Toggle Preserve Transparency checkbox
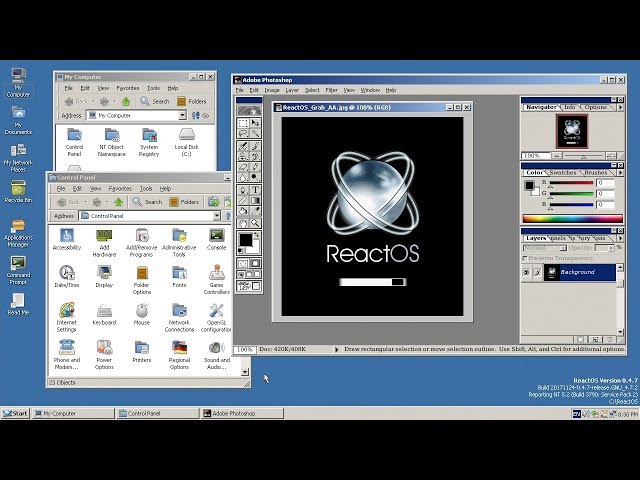This screenshot has height=480, width=640. pyautogui.click(x=525, y=258)
